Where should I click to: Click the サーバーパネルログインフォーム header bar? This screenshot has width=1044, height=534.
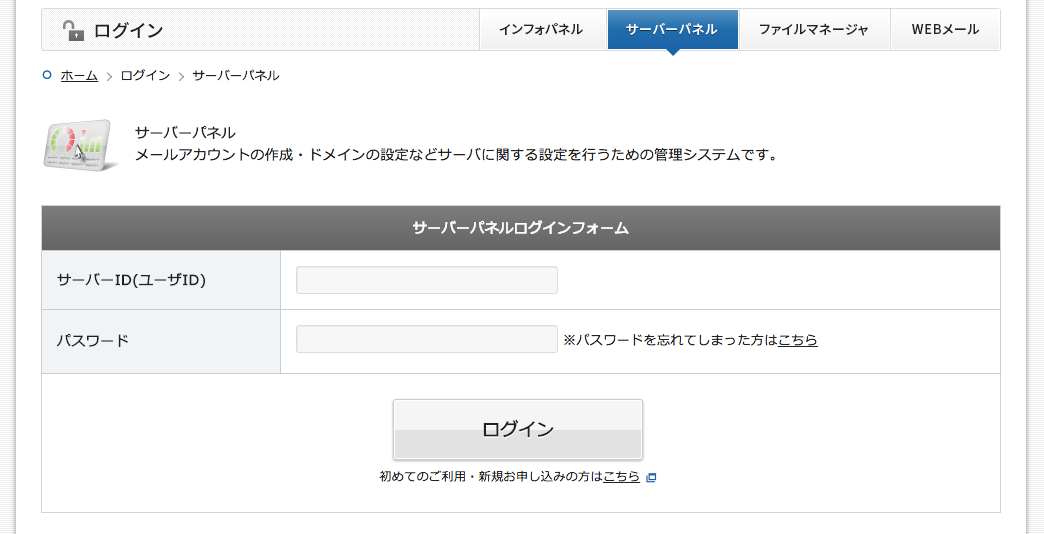[521, 228]
